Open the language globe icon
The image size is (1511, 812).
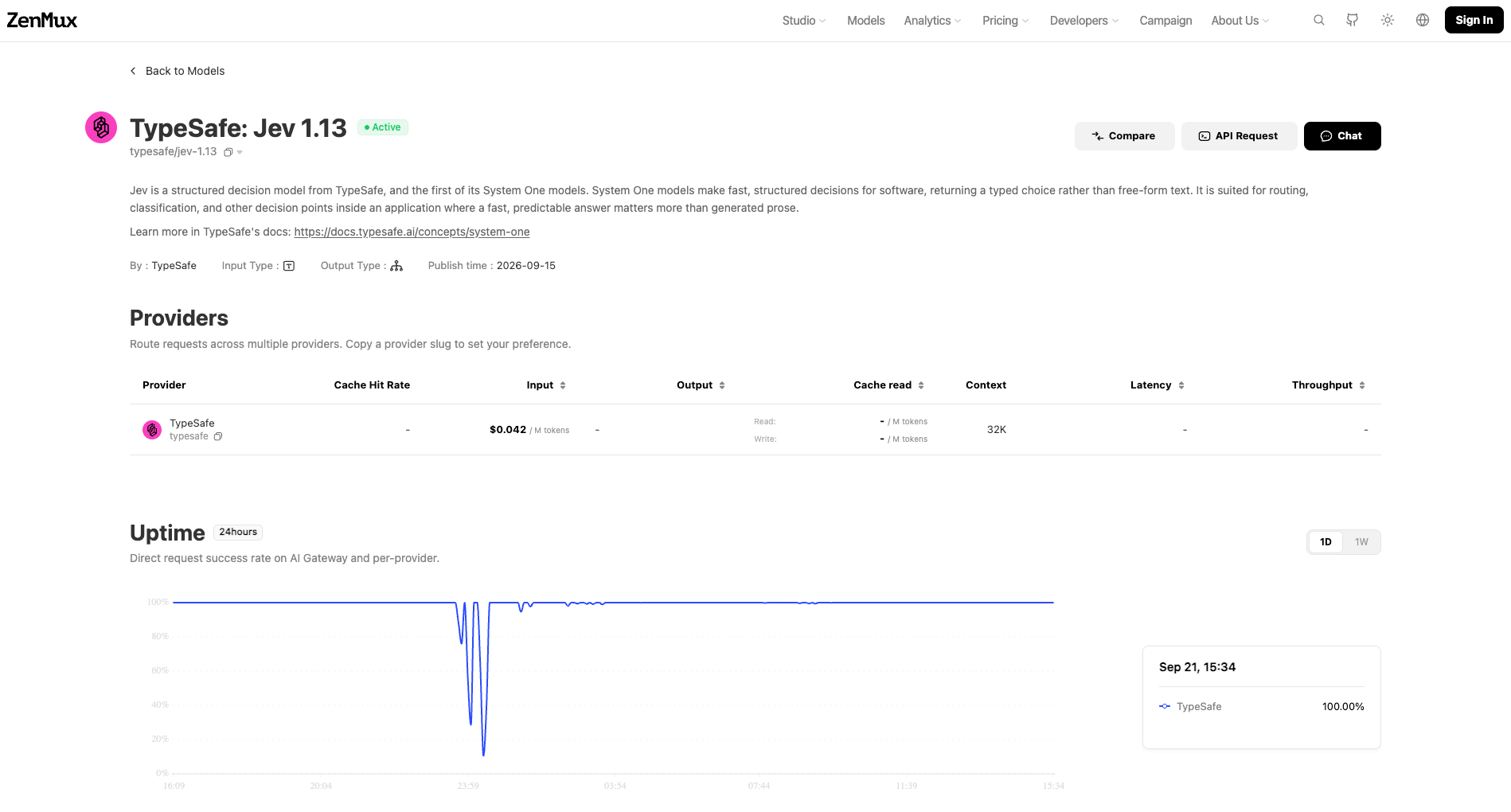pos(1423,20)
